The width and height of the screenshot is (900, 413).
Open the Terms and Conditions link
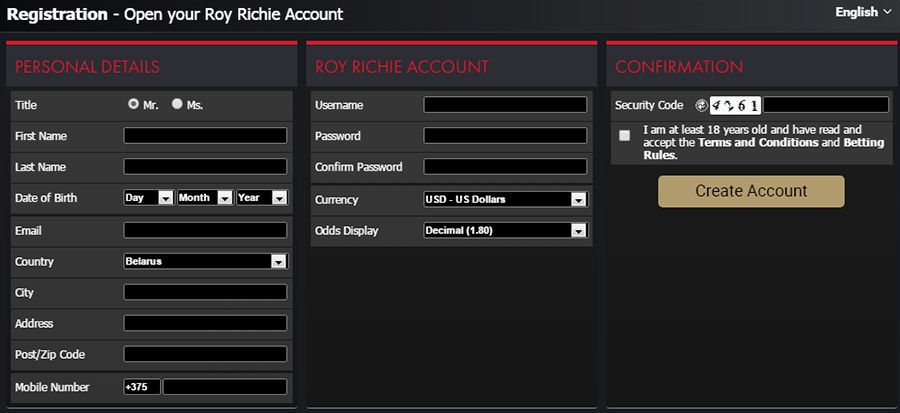(758, 142)
